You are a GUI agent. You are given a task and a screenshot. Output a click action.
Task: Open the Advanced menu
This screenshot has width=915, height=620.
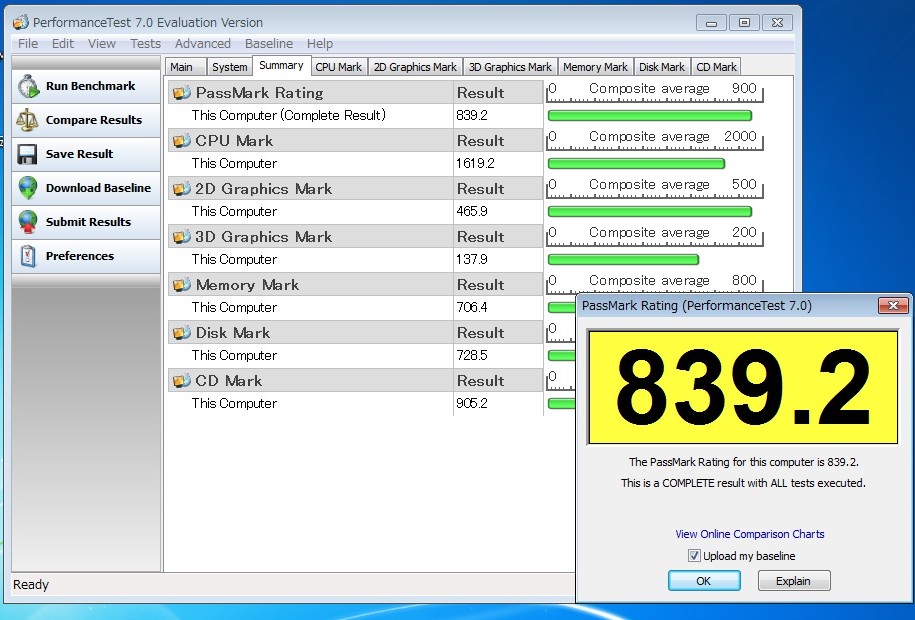(202, 44)
